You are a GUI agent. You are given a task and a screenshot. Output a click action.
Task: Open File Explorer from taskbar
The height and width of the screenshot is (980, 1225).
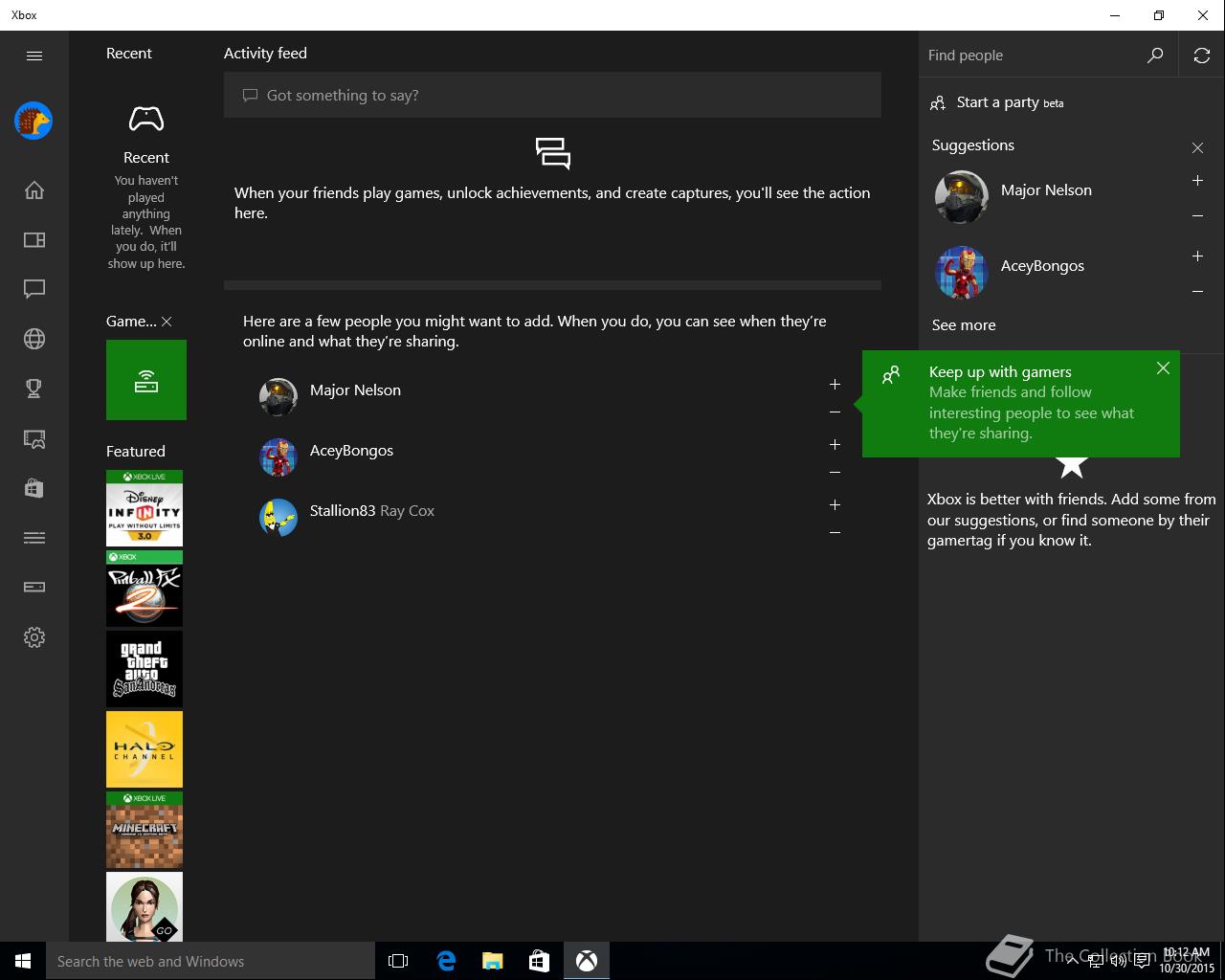(493, 961)
